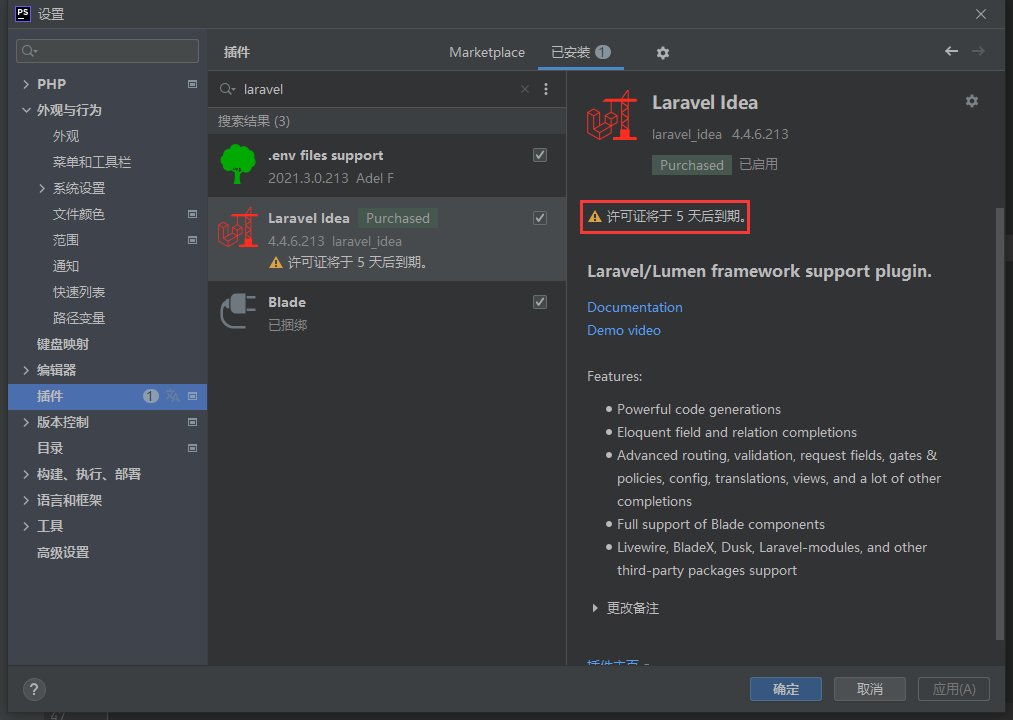Click the update count badge on 插件
Image resolution: width=1013 pixels, height=720 pixels.
151,396
